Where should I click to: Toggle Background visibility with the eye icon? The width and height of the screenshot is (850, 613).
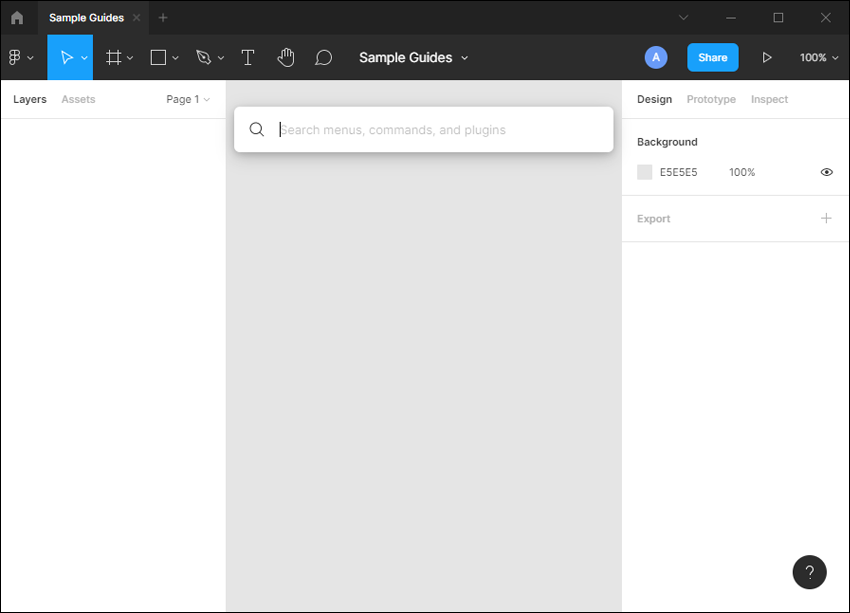click(x=826, y=172)
